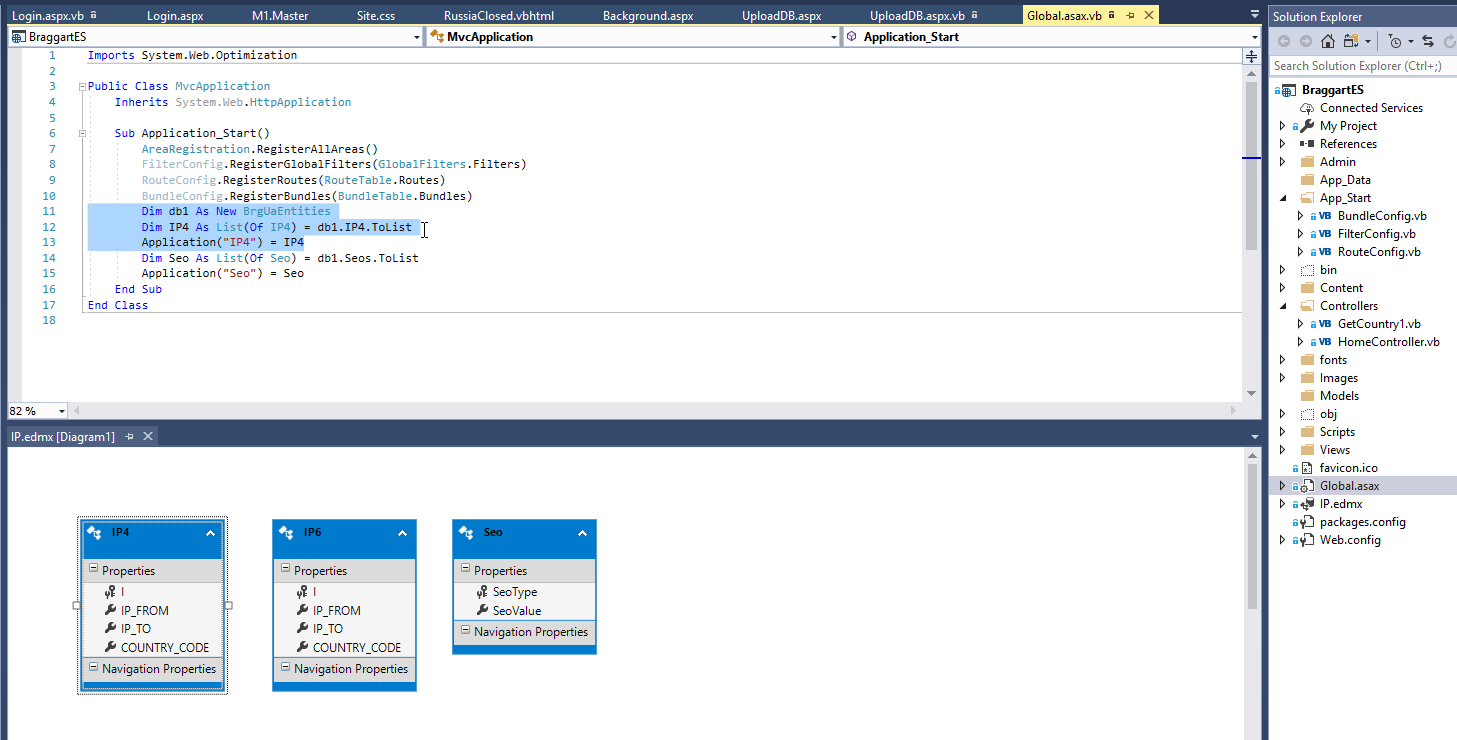This screenshot has width=1457, height=740.
Task: Switch to the Site.css tab
Action: tap(376, 16)
